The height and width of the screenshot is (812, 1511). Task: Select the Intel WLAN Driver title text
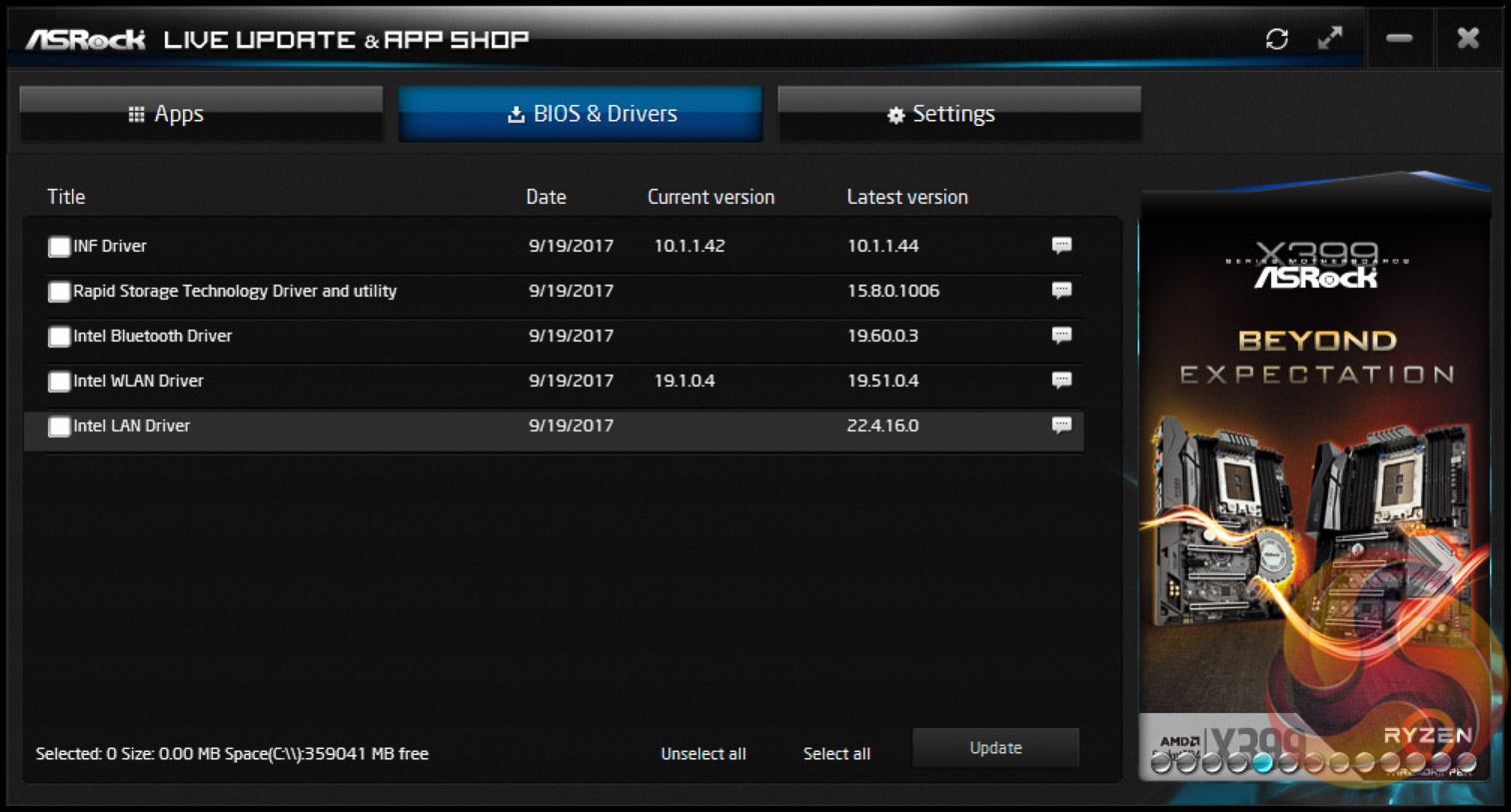[x=138, y=381]
